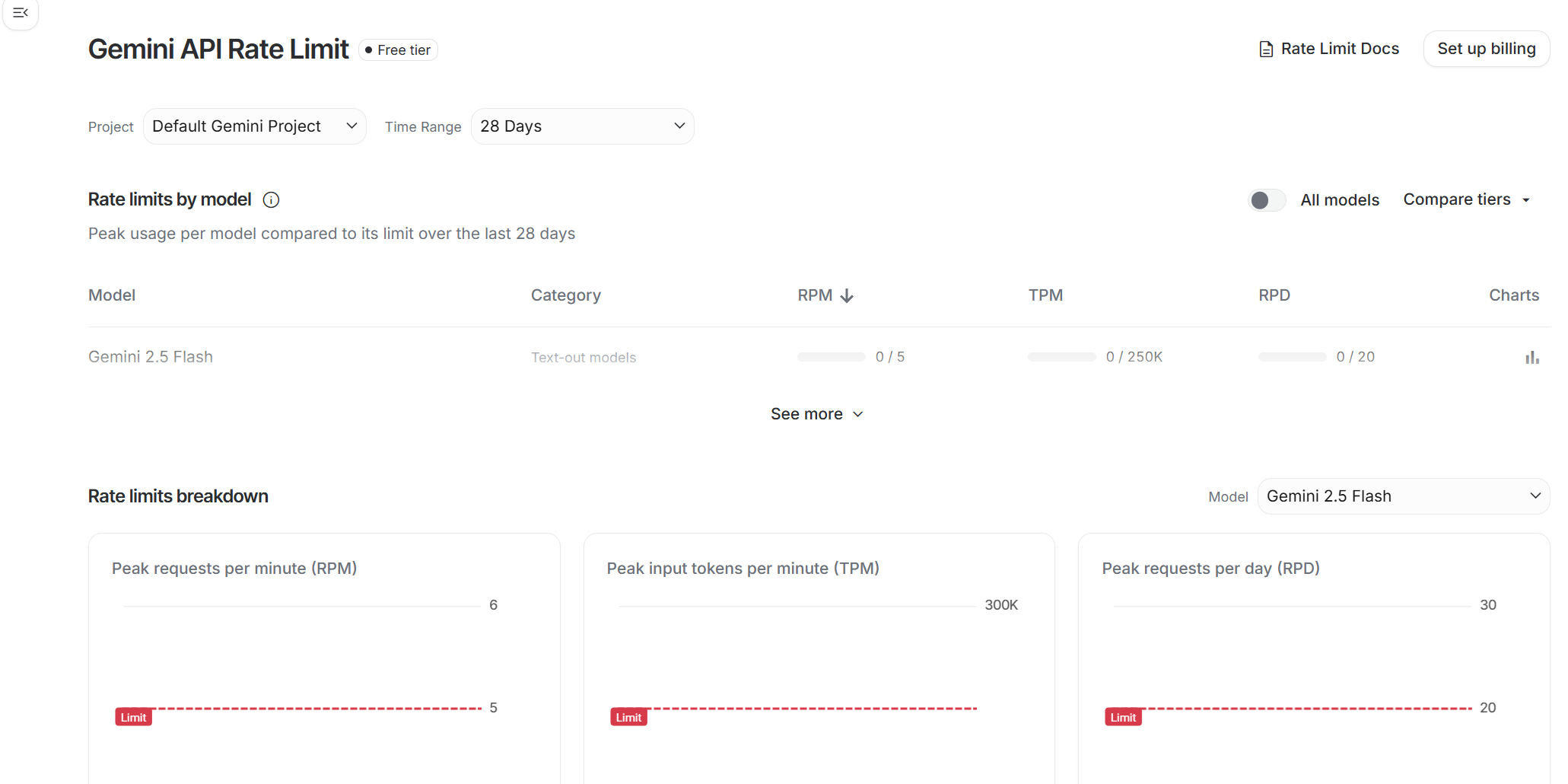Image resolution: width=1568 pixels, height=784 pixels.
Task: Expand the See more rows link
Action: 816,414
